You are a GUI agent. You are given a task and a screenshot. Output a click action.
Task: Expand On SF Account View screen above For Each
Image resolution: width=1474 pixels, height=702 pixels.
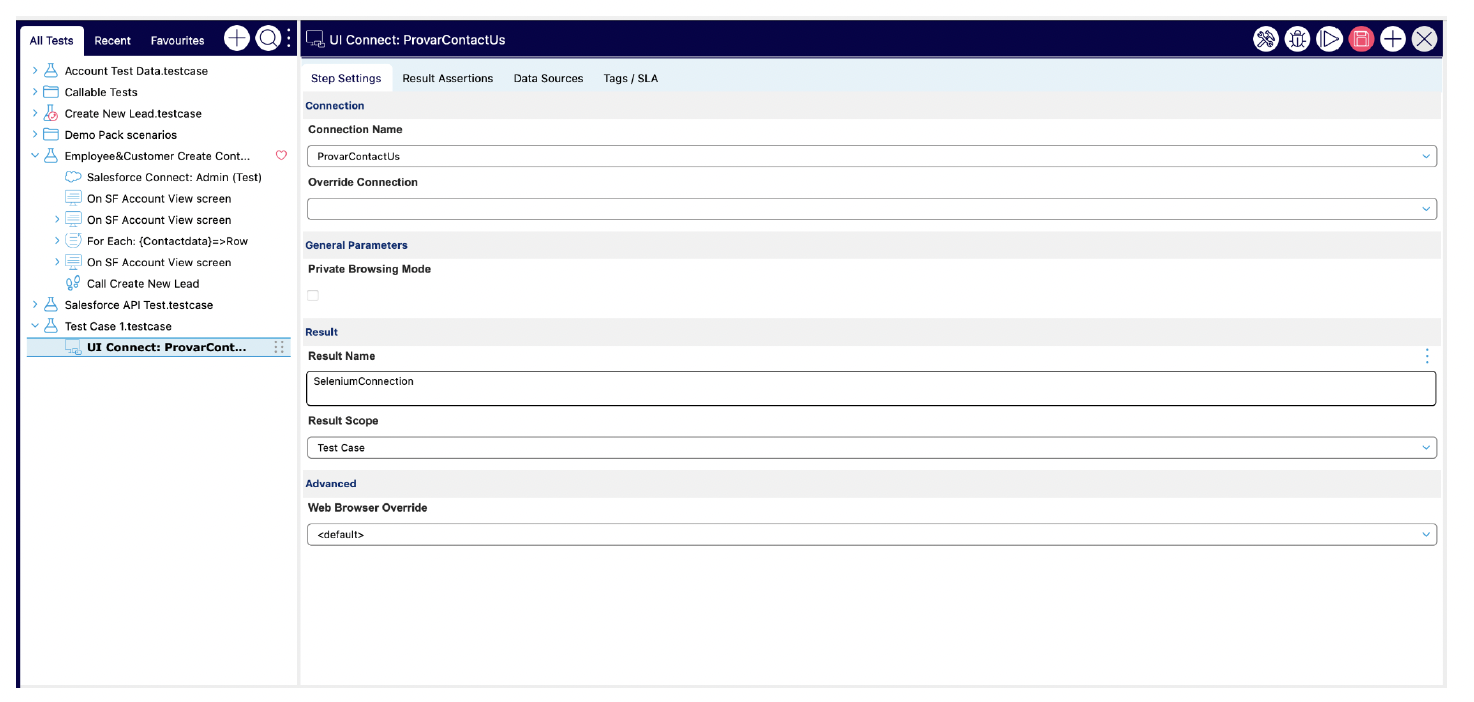tap(57, 220)
